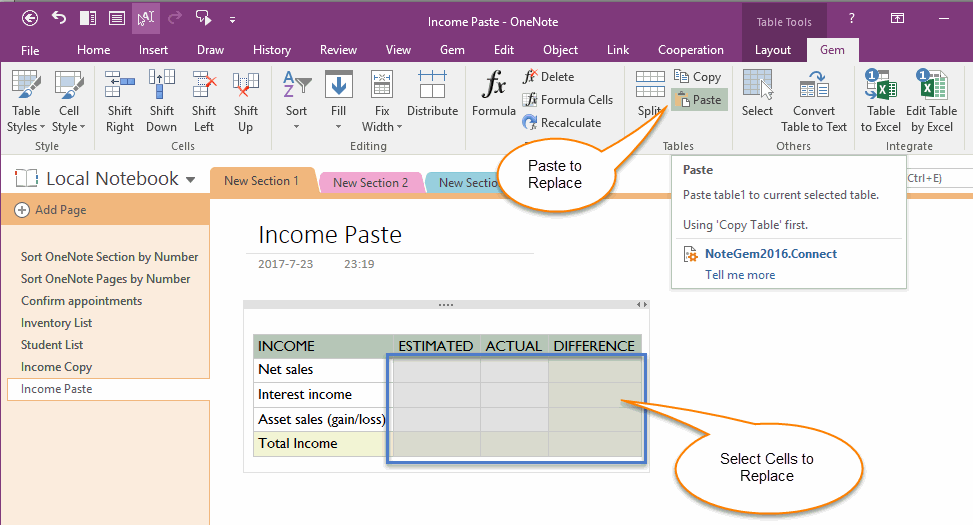Image resolution: width=973 pixels, height=525 pixels.
Task: Click the Redo icon in quick access toolbar
Action: [x=175, y=19]
